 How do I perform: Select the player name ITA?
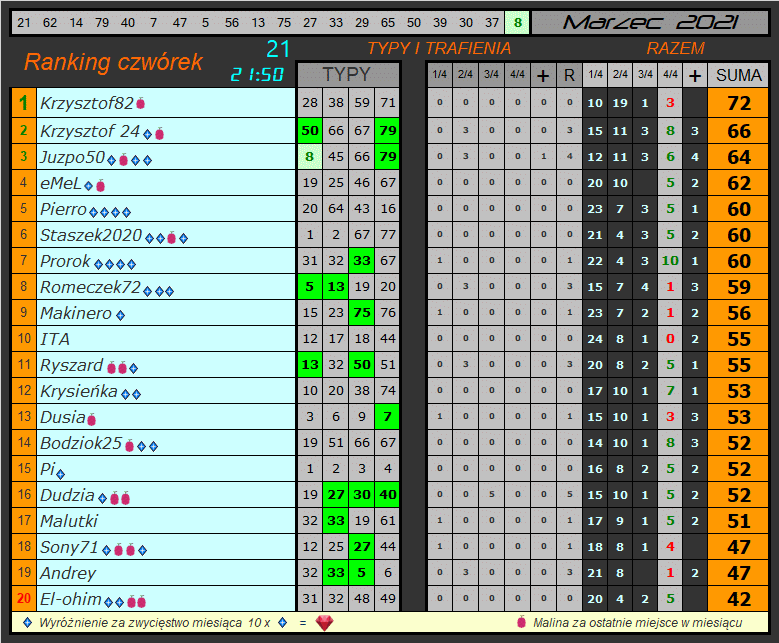(55, 339)
